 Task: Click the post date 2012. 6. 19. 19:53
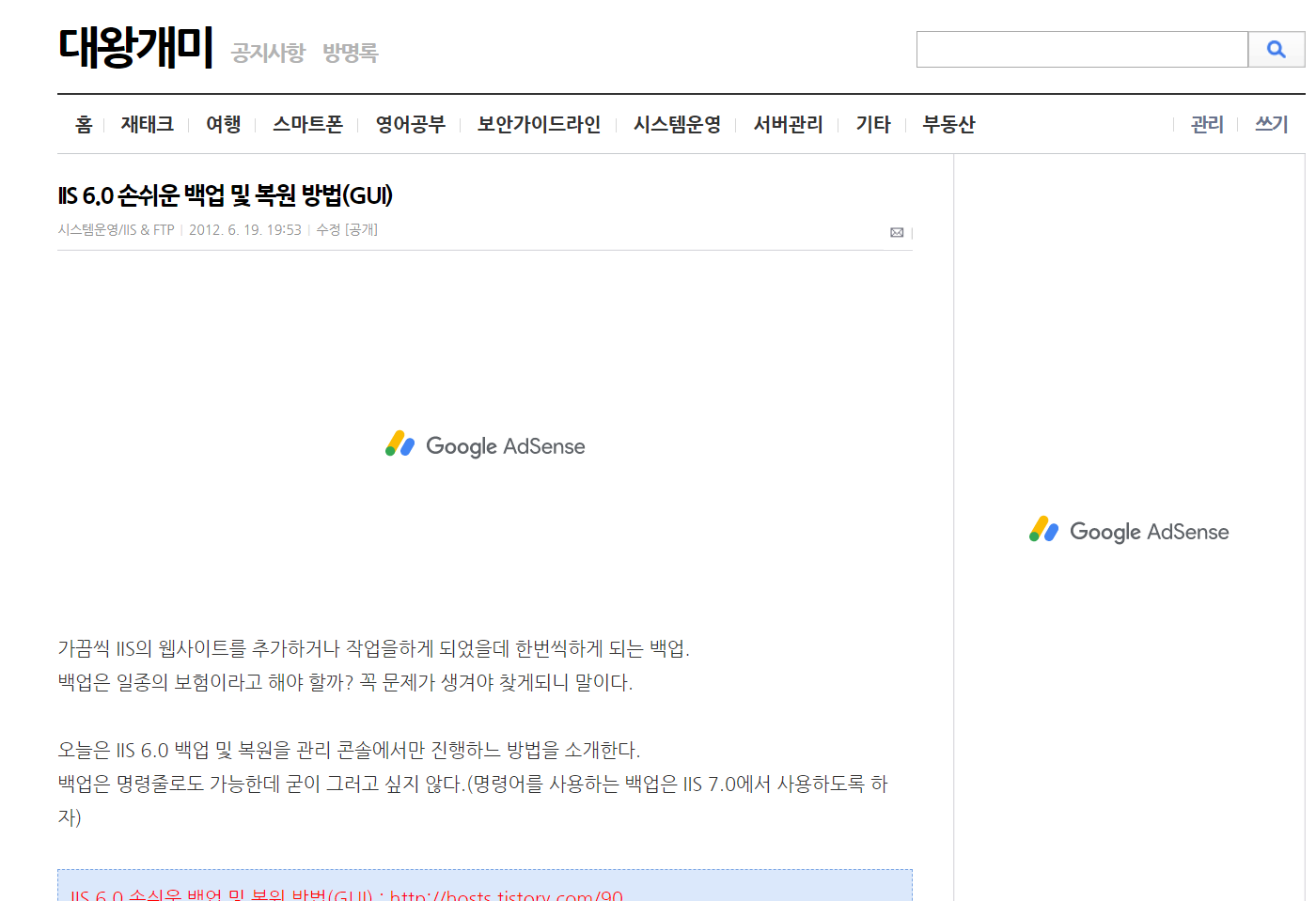[245, 230]
